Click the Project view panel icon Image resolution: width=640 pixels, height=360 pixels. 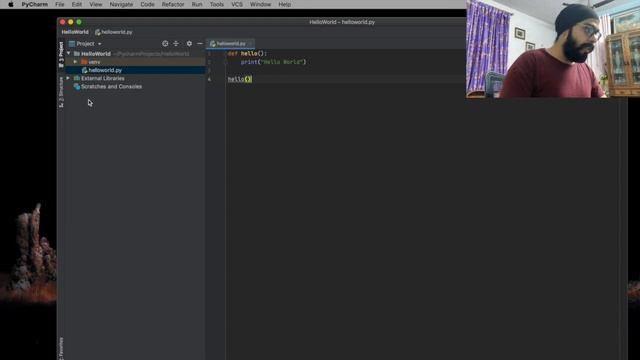[x=72, y=44]
